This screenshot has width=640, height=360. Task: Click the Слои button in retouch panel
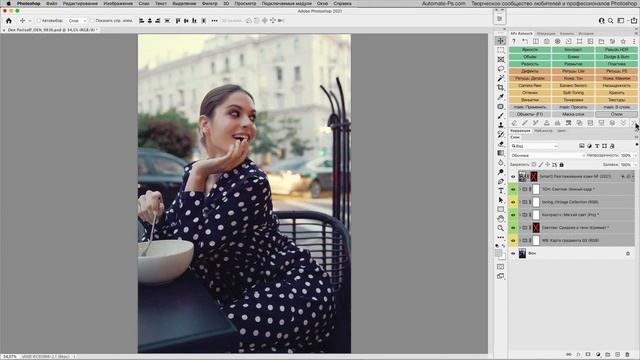[616, 114]
